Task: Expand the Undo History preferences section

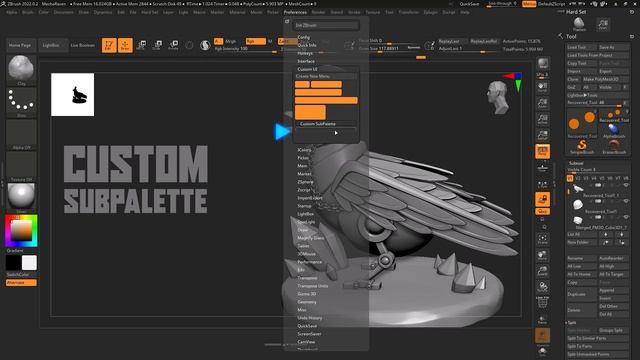Action: pyautogui.click(x=310, y=318)
